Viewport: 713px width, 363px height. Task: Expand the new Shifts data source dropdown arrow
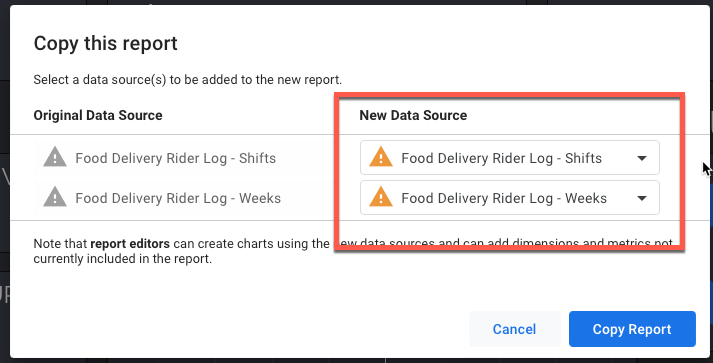click(x=642, y=158)
